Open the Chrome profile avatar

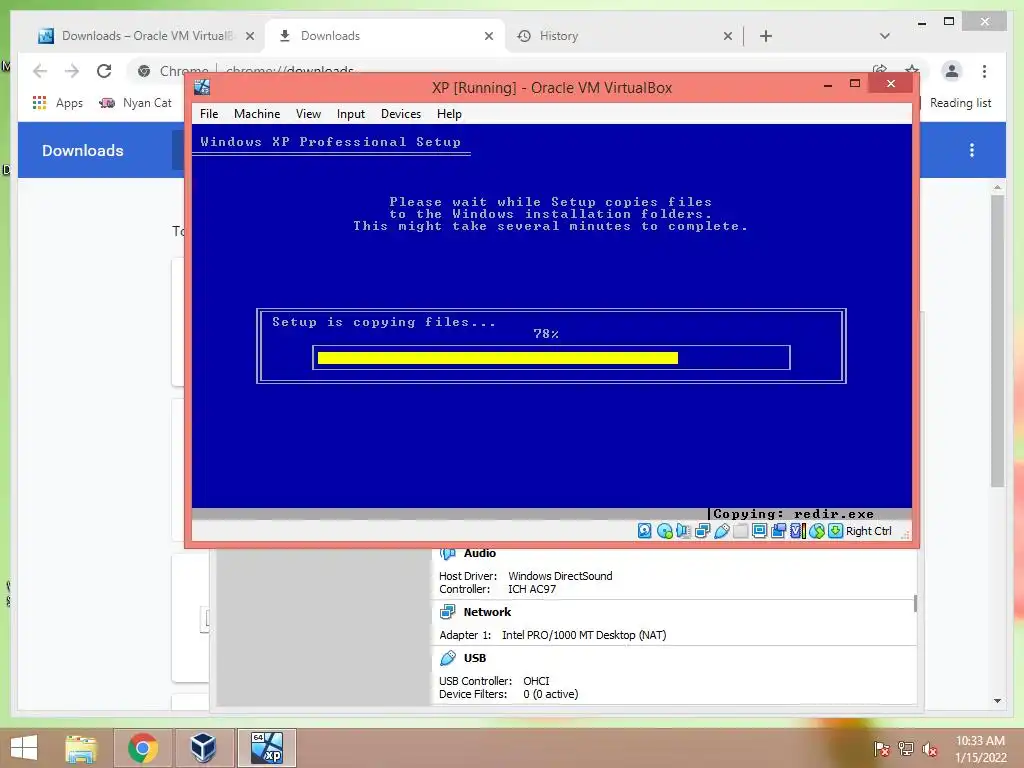tap(952, 71)
